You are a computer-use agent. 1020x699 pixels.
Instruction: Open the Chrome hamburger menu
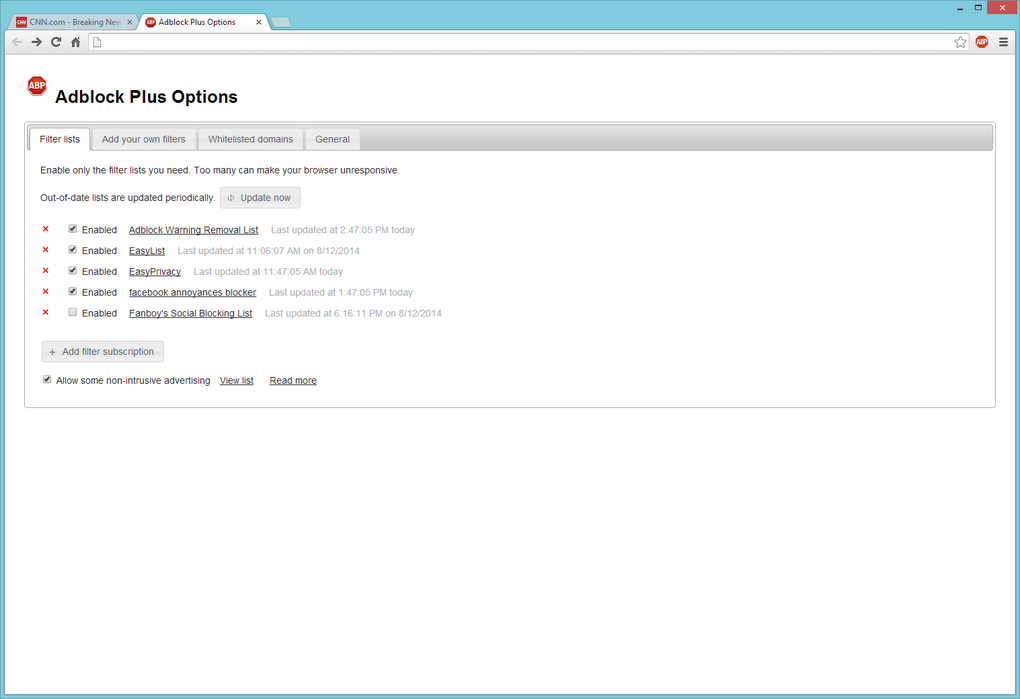pos(1004,42)
